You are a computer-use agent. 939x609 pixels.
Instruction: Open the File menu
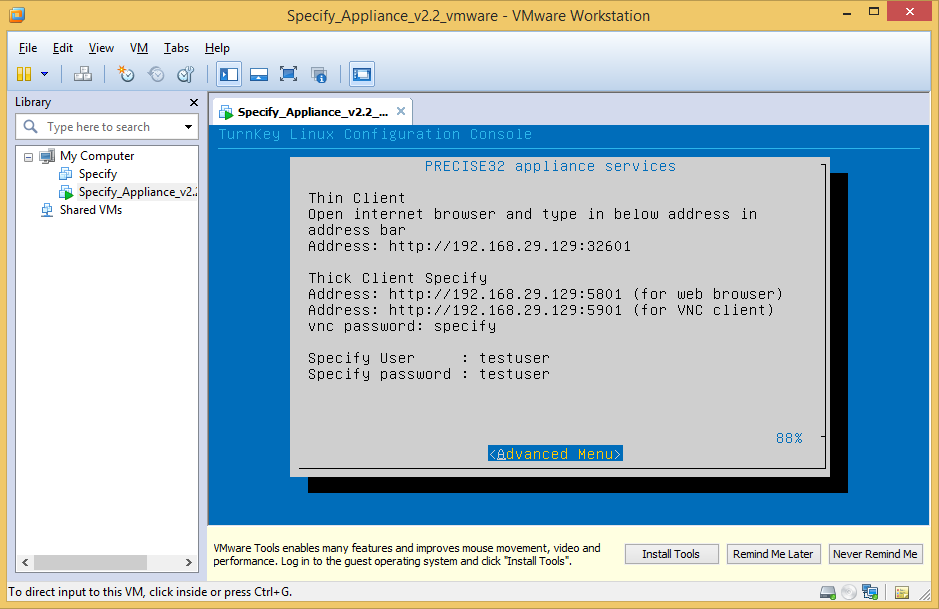pos(28,48)
